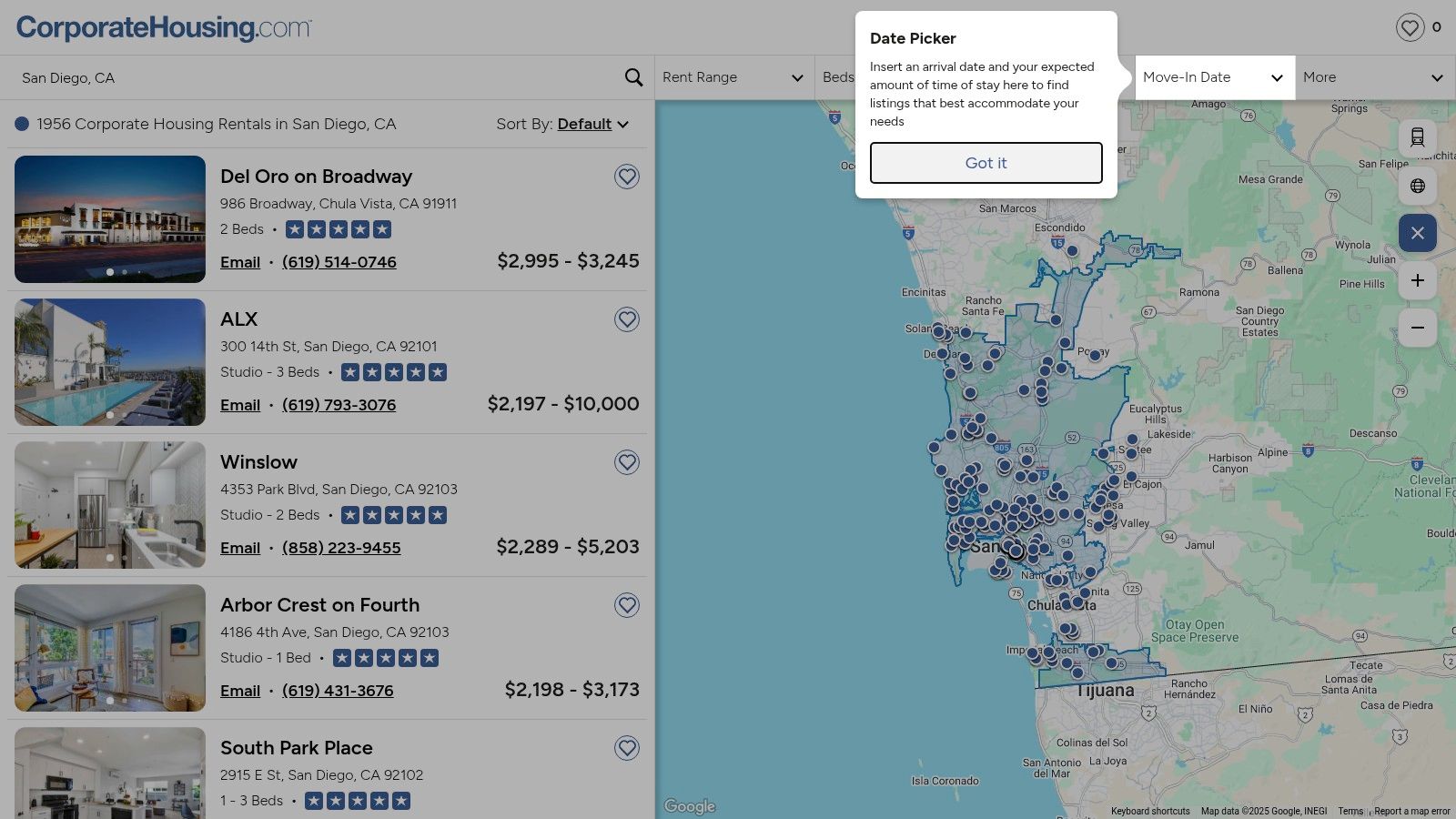Open the Del Oro on Broadway title
1456x819 pixels.
pyautogui.click(x=316, y=177)
